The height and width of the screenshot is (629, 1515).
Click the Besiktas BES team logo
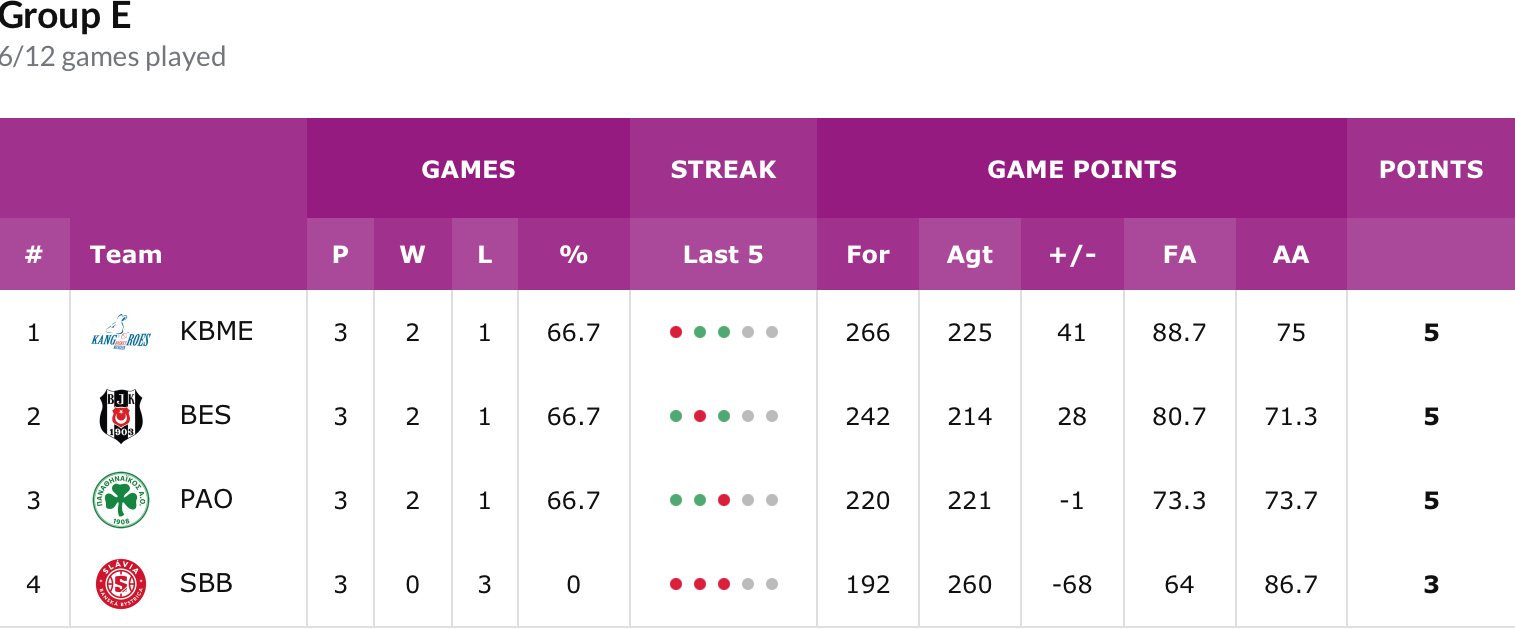120,416
